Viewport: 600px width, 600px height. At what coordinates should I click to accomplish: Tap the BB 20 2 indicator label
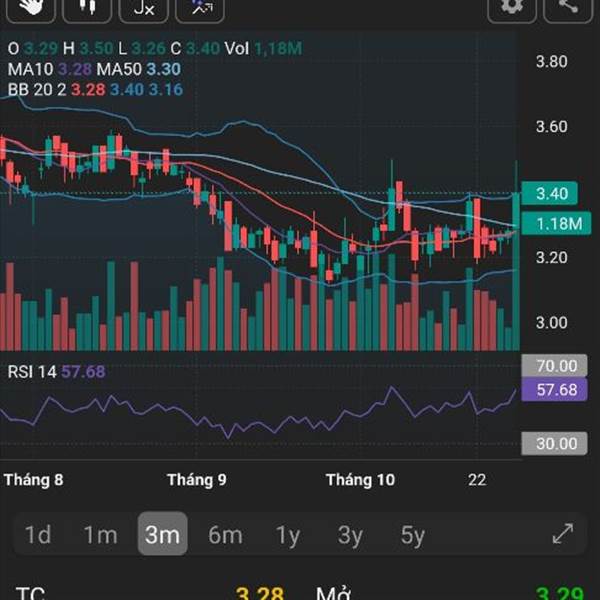[x=32, y=89]
